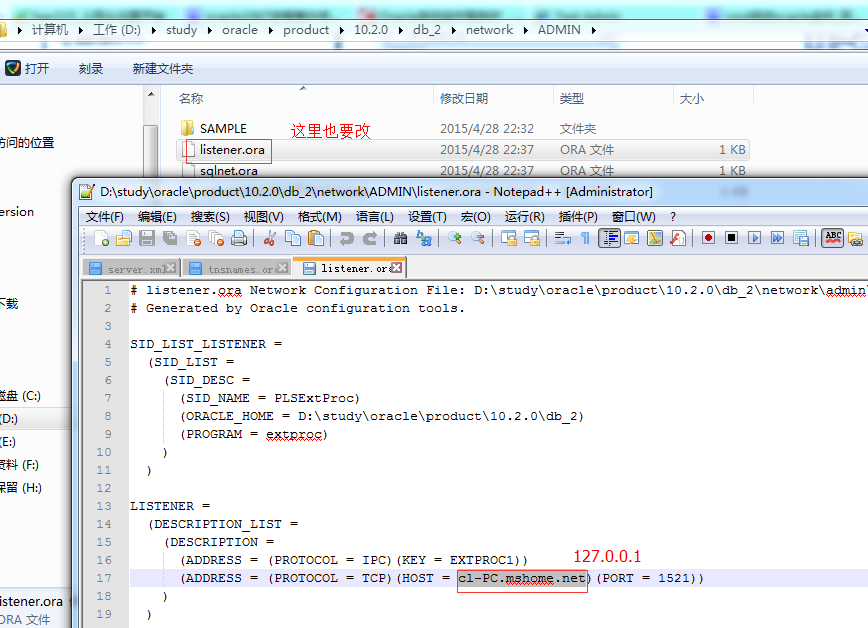This screenshot has height=628, width=868.
Task: Close the current document via toolbar icon
Action: 193,238
